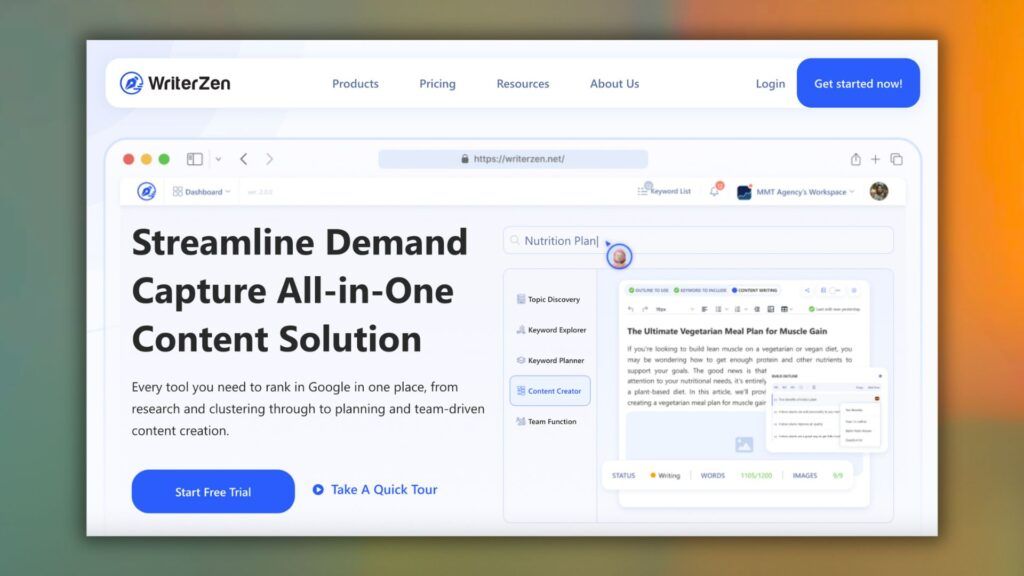Open the Pricing page
This screenshot has height=576, width=1024.
[438, 84]
